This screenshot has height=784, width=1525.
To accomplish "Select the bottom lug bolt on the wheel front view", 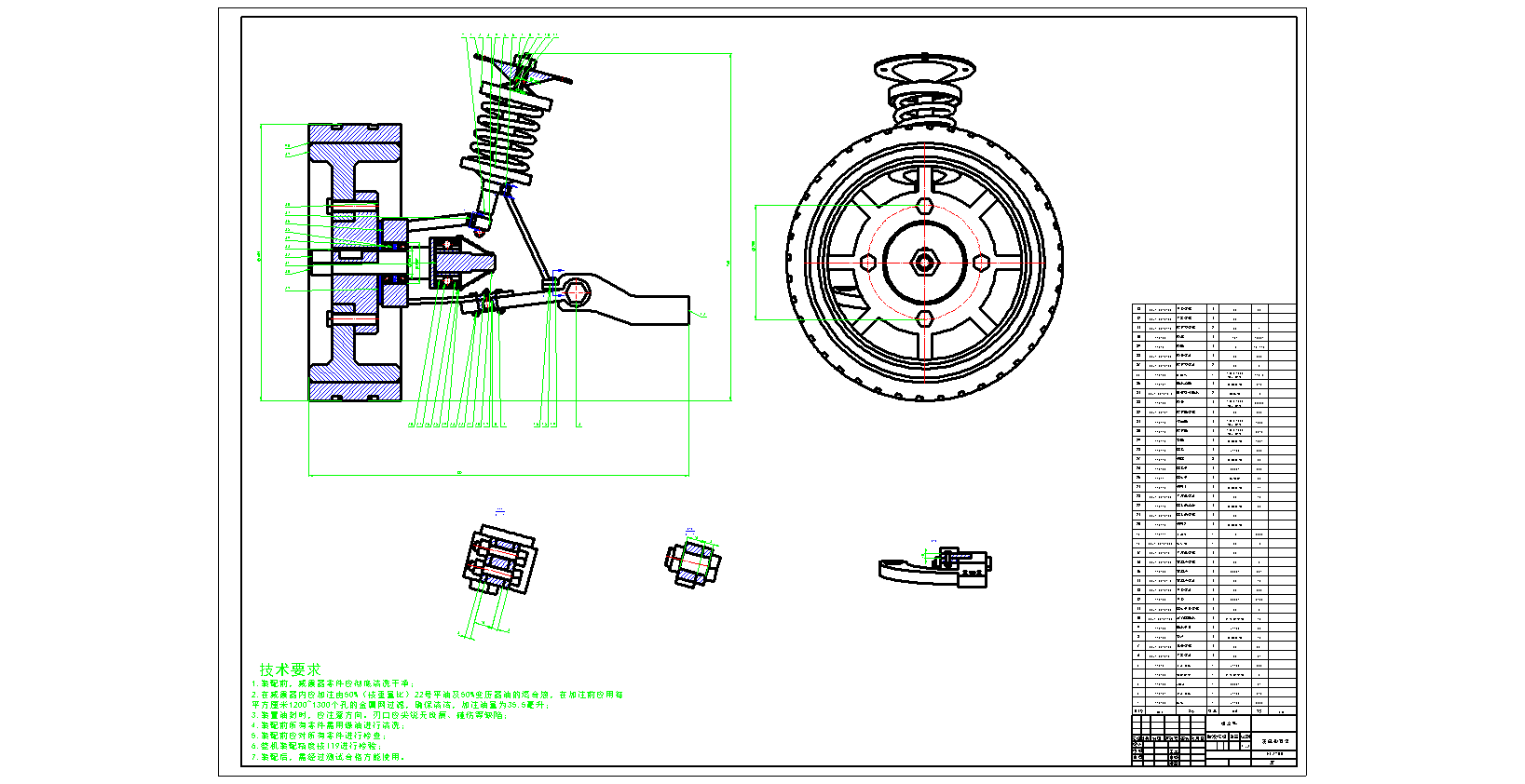I will point(924,318).
